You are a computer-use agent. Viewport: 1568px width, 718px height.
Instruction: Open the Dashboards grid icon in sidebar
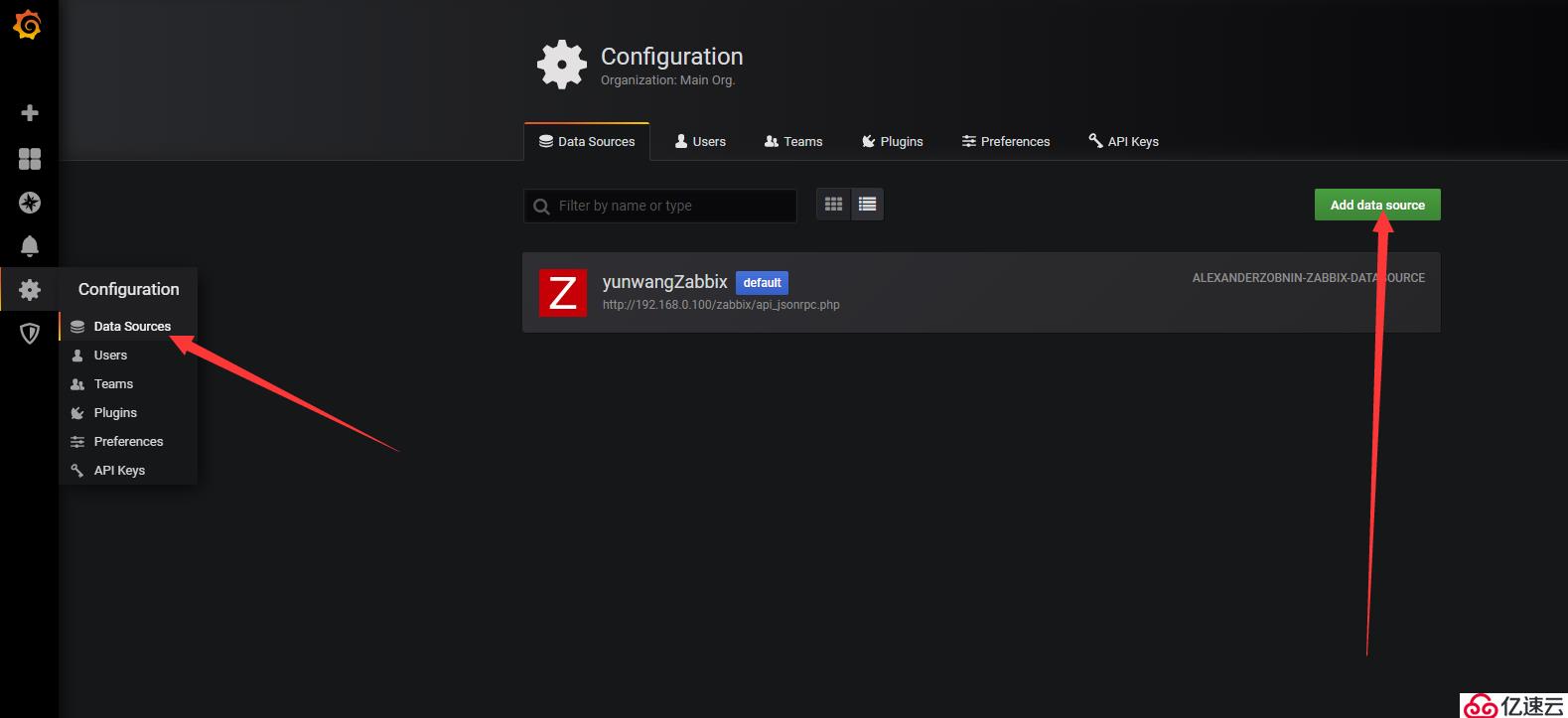[x=30, y=158]
